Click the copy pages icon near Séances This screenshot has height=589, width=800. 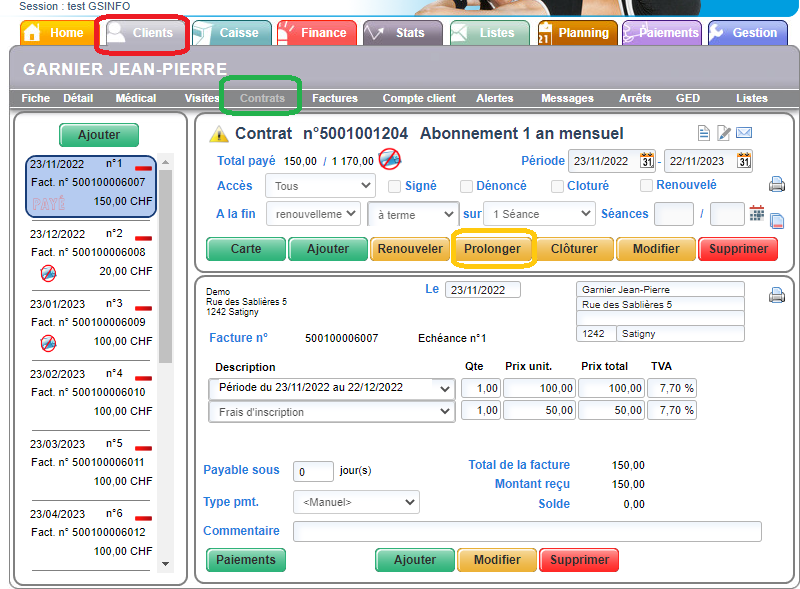(x=776, y=221)
